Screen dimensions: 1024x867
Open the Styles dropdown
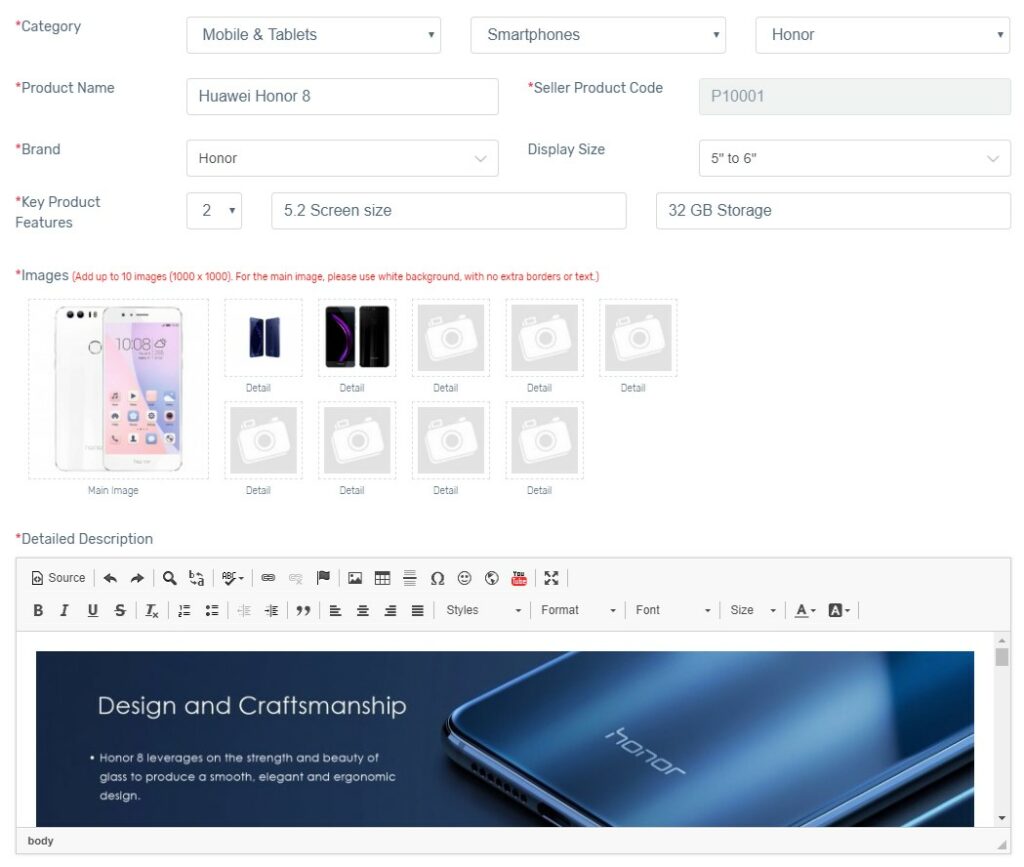pos(483,610)
